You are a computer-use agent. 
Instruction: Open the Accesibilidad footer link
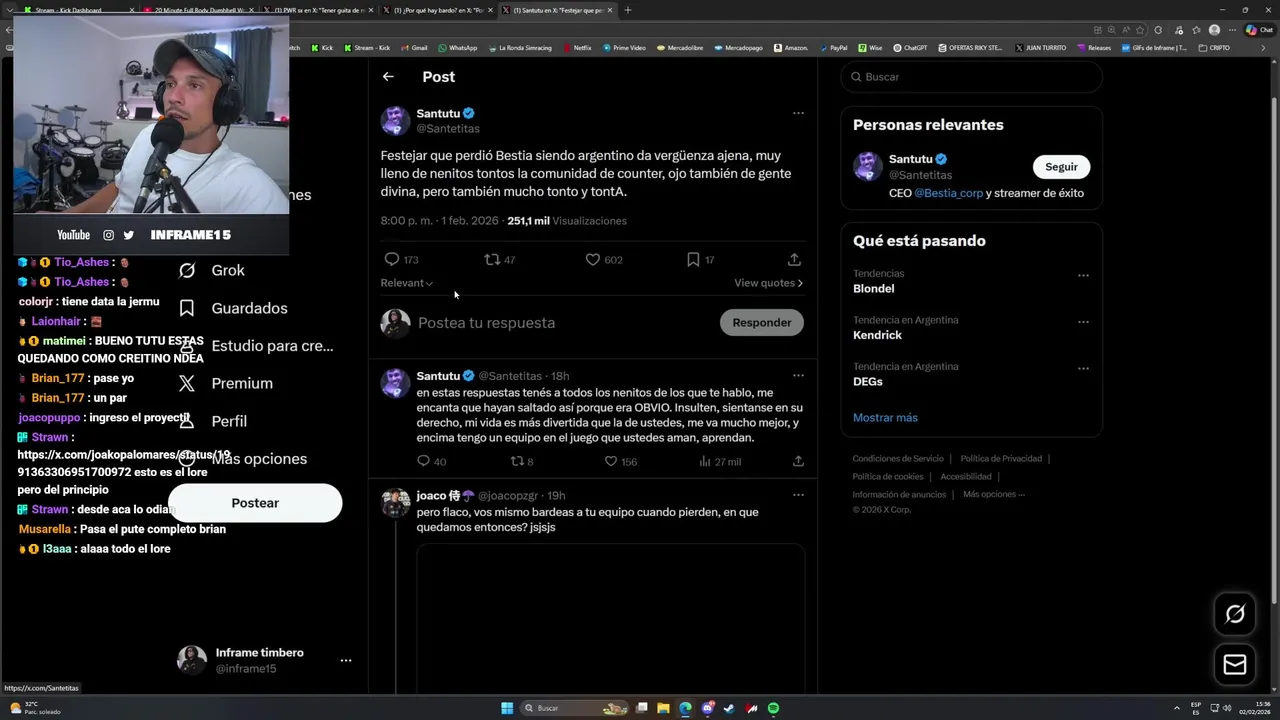(966, 476)
